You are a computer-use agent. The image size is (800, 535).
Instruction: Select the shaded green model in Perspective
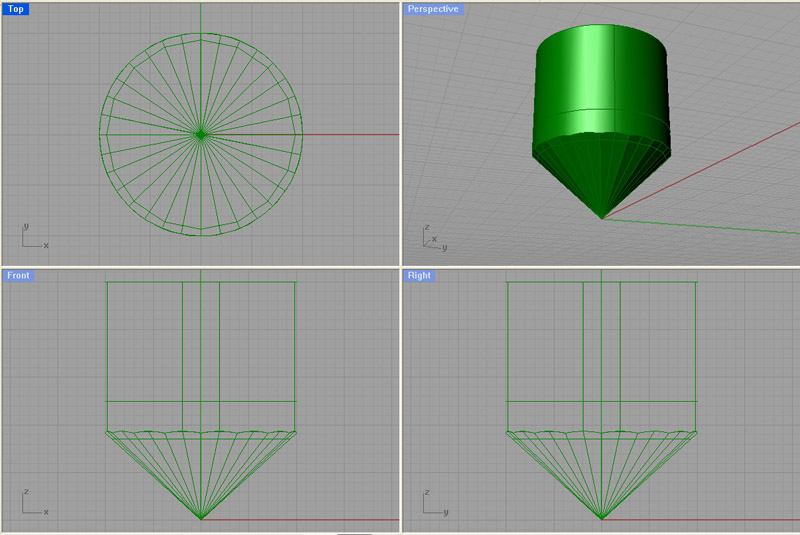601,121
